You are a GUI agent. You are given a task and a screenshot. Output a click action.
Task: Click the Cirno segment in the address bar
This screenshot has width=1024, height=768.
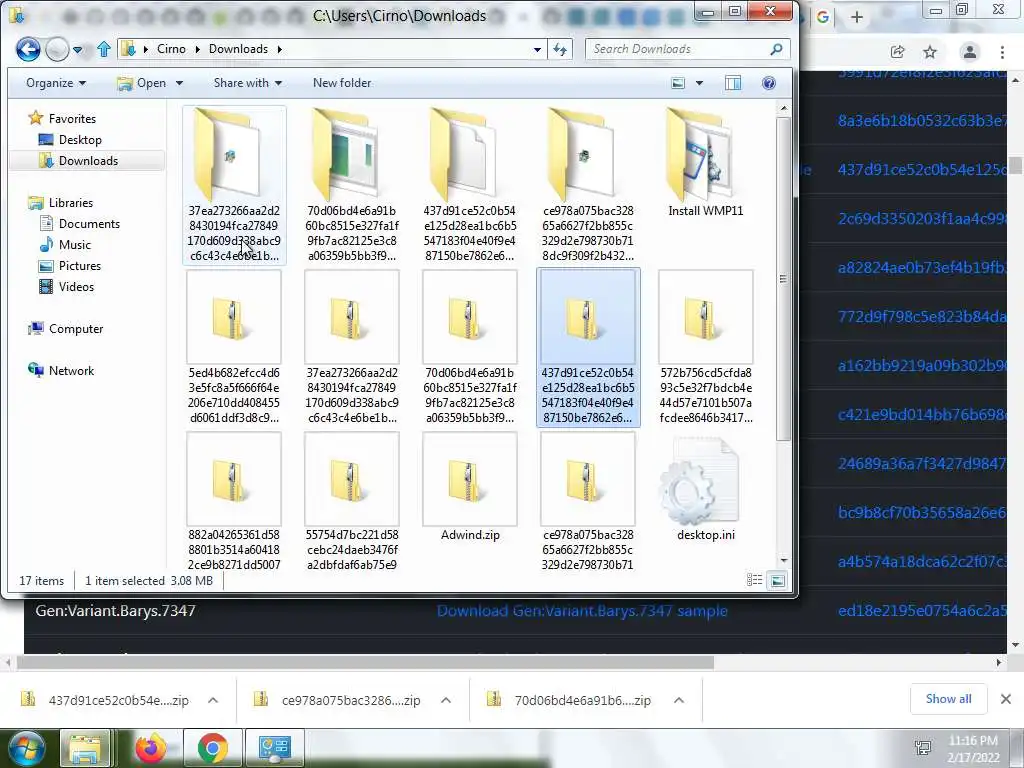click(171, 49)
